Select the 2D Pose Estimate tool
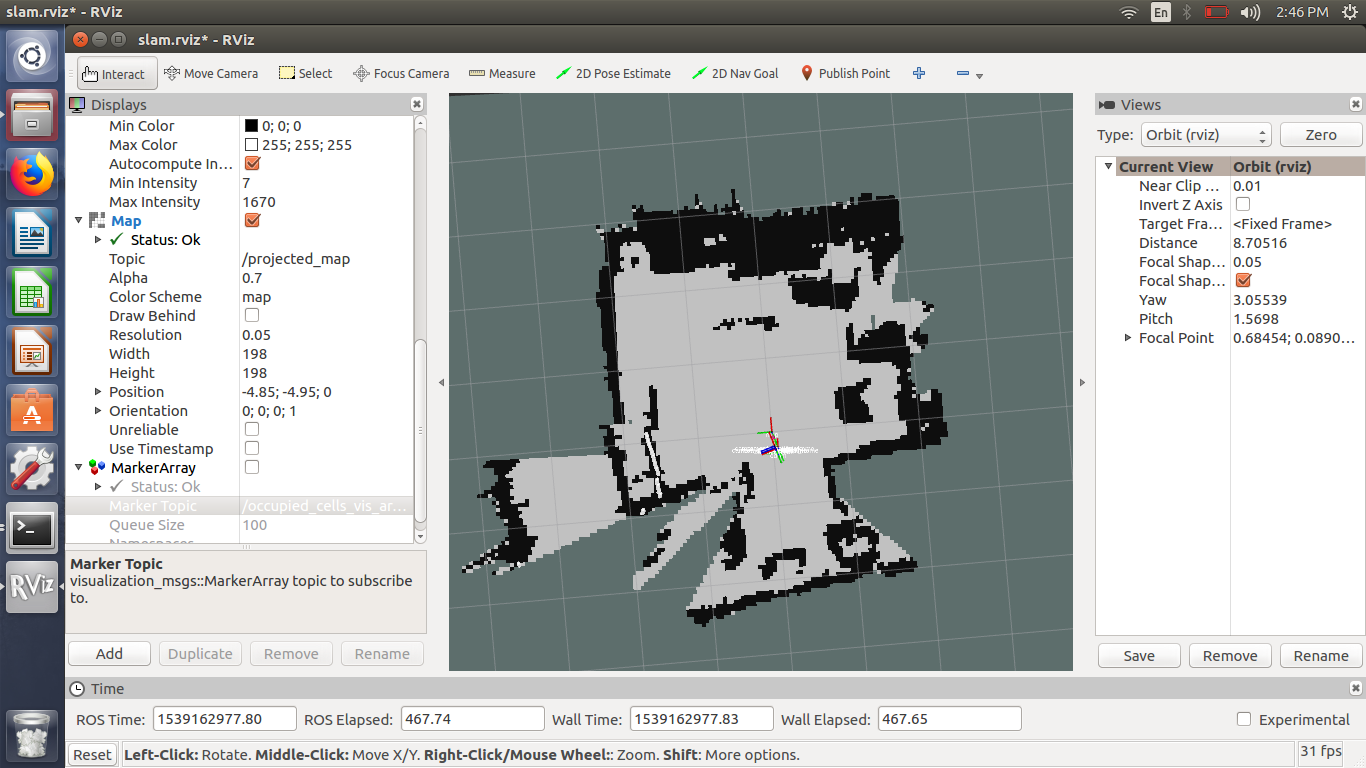The image size is (1366, 768). tap(613, 73)
